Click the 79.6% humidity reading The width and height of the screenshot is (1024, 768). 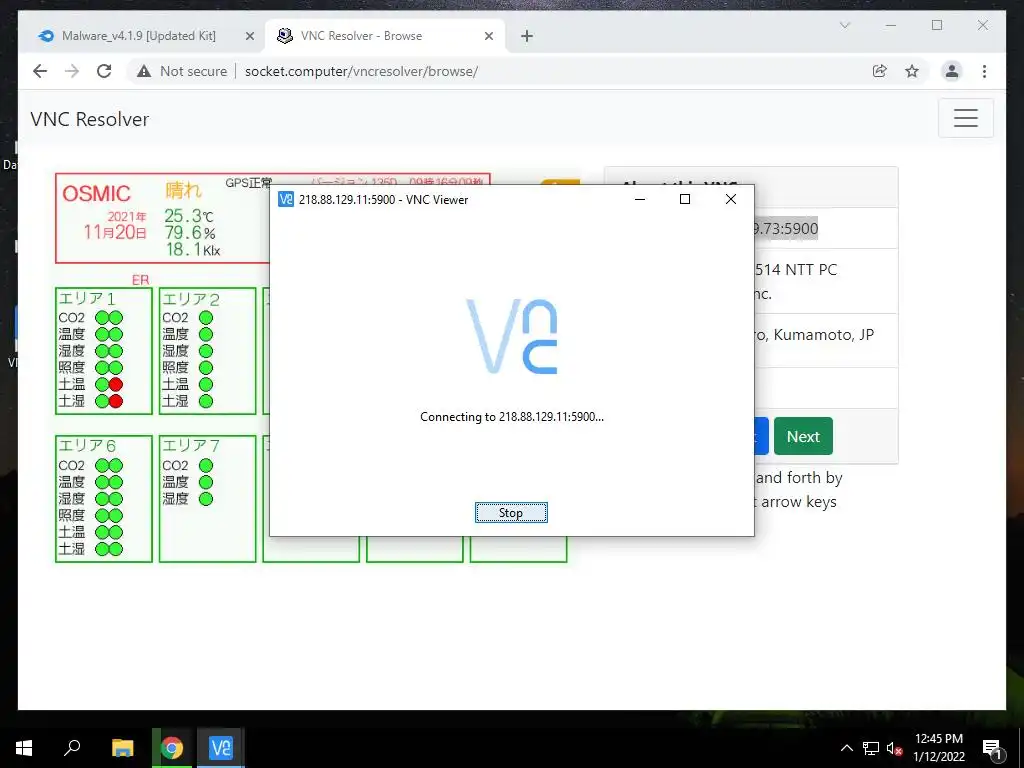[189, 232]
